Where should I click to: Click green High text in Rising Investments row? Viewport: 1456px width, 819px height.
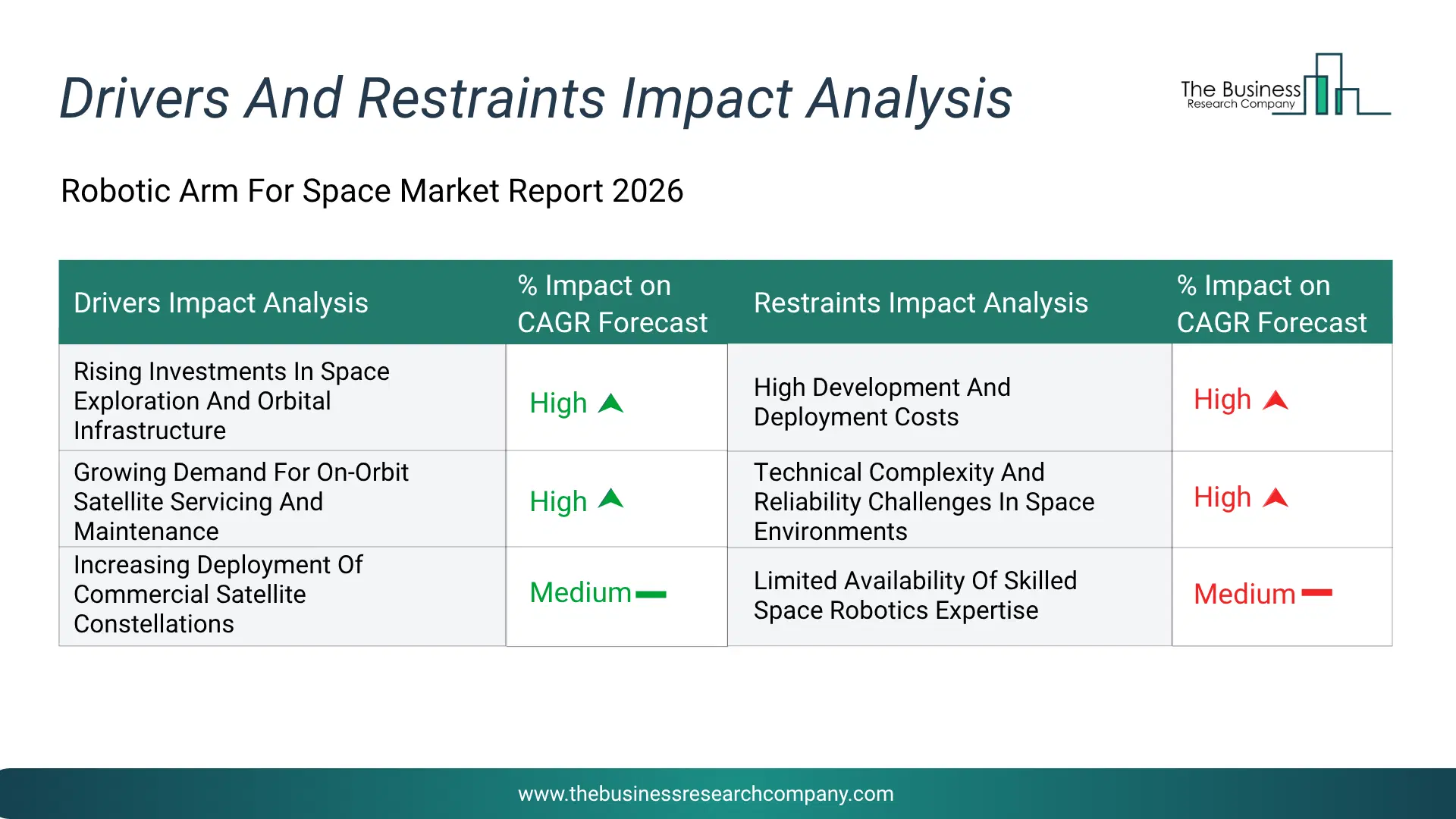pyautogui.click(x=558, y=403)
